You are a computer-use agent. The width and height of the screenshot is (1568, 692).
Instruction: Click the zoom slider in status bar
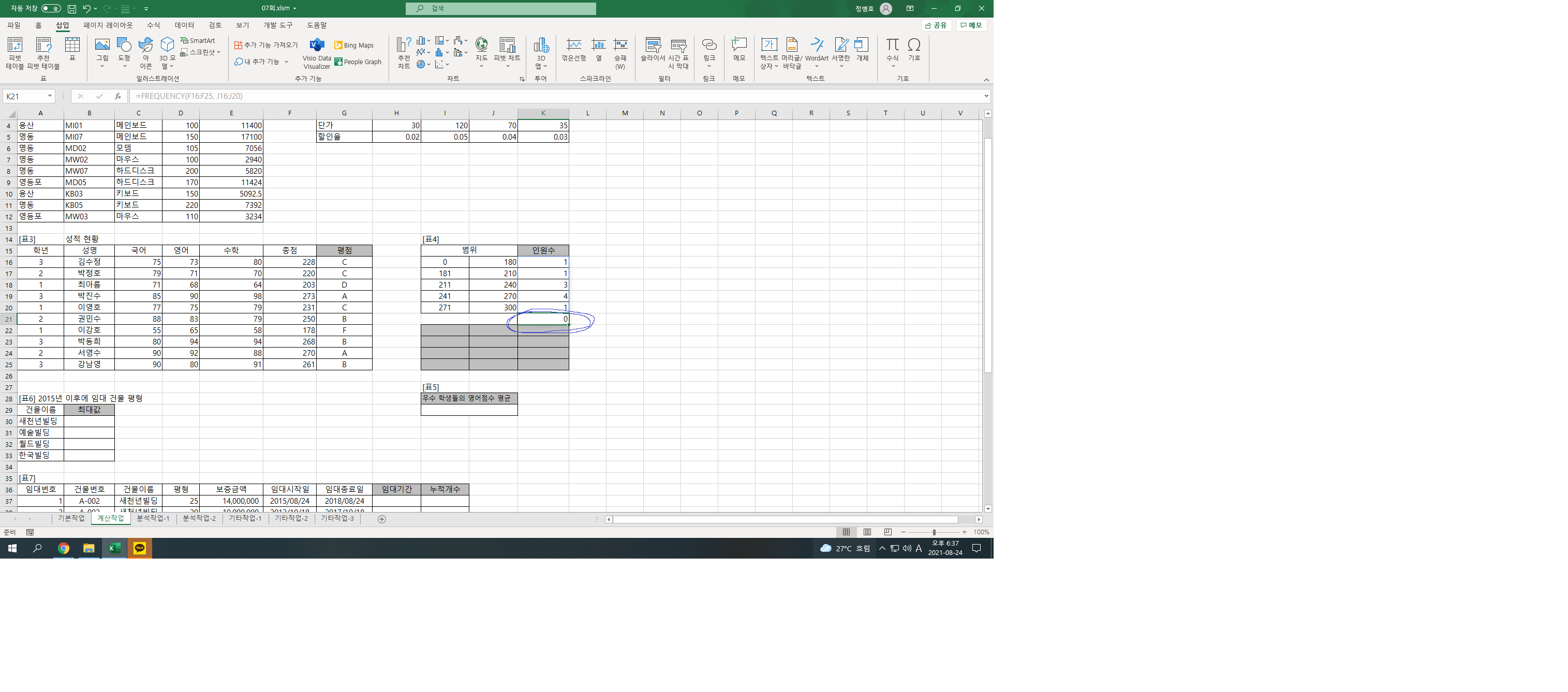934,532
